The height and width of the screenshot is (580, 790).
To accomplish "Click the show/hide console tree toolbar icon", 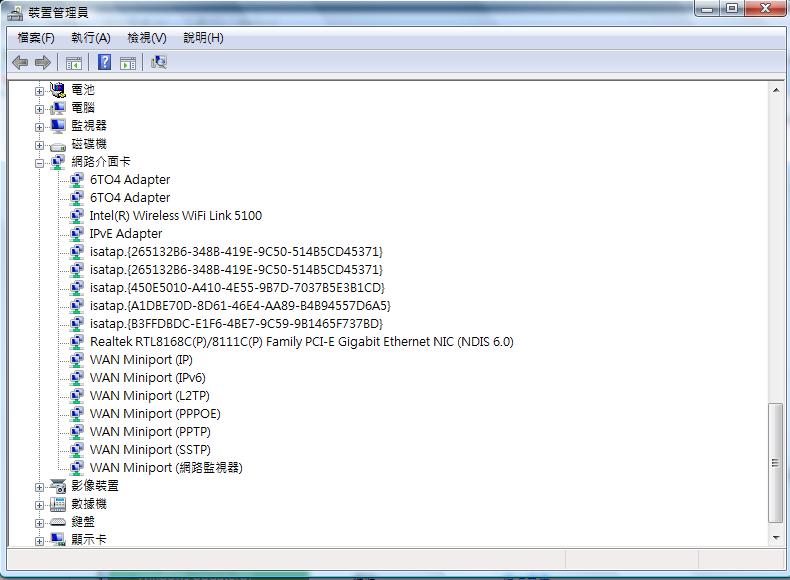I will coord(74,63).
